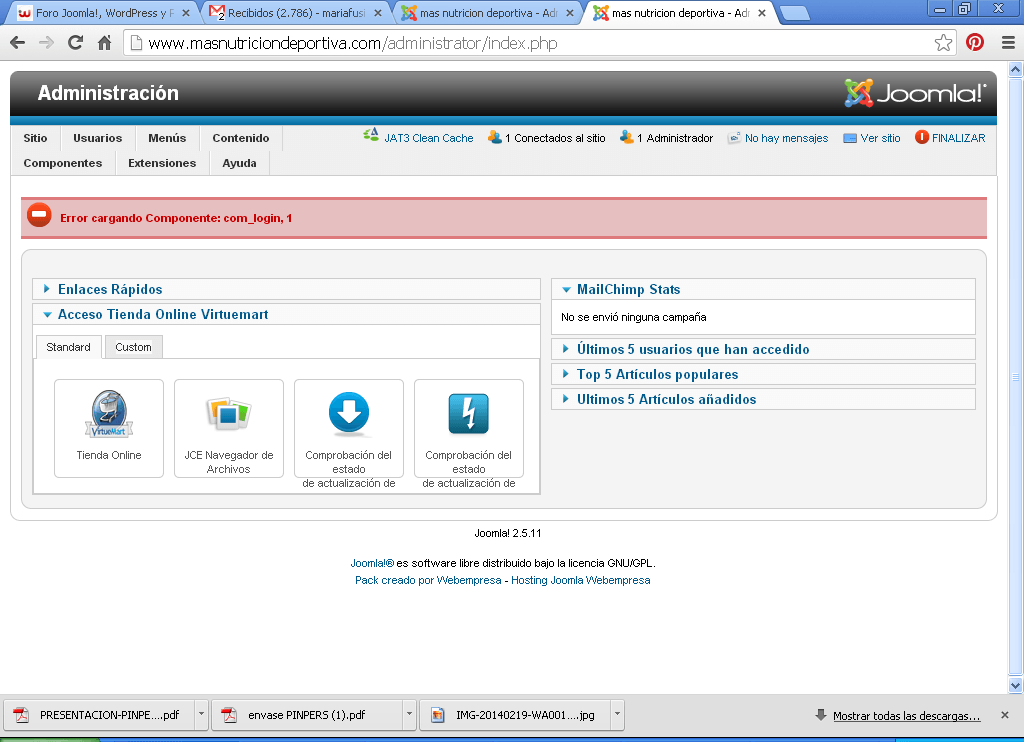Click the JAT3 Clean Cache icon
This screenshot has width=1024, height=742.
click(371, 136)
